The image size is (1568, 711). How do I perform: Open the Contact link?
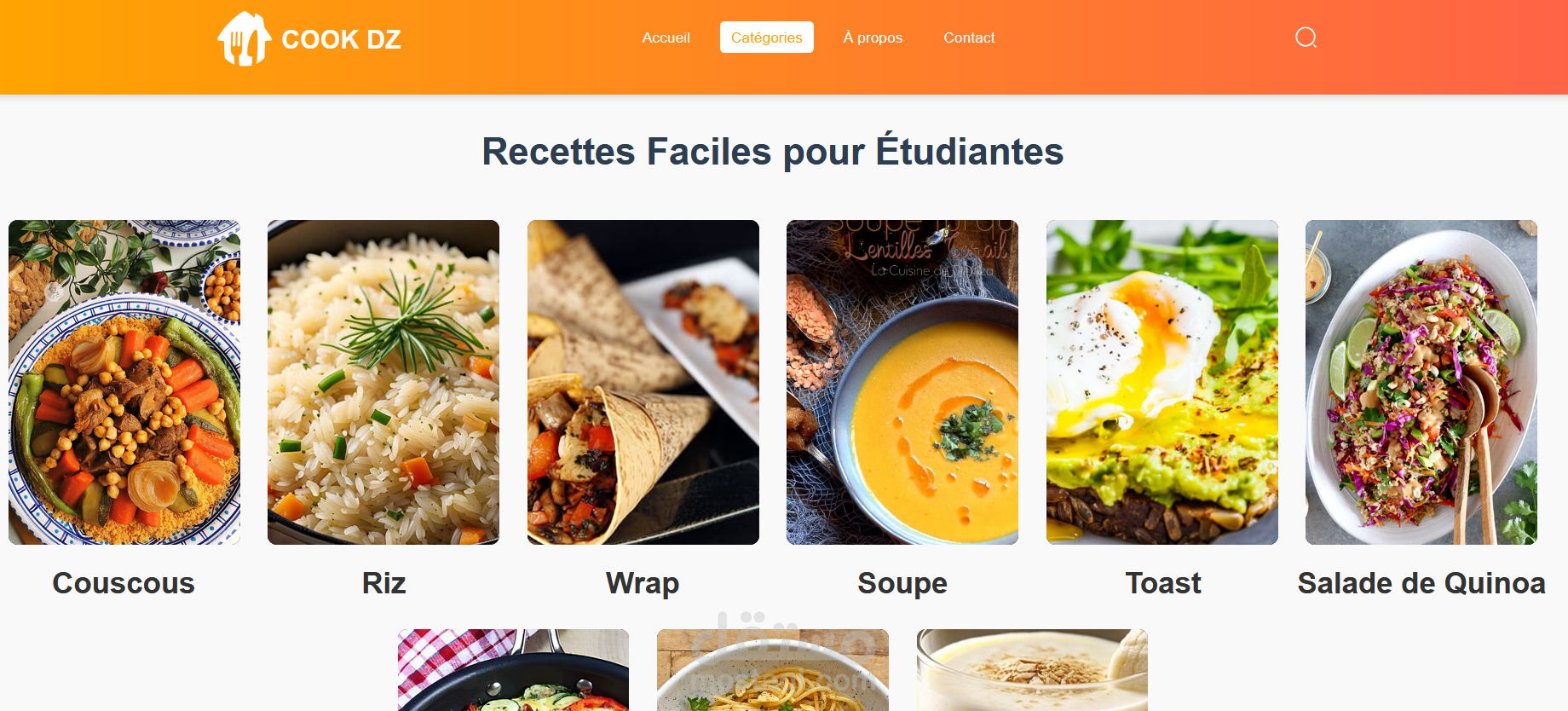pos(969,38)
